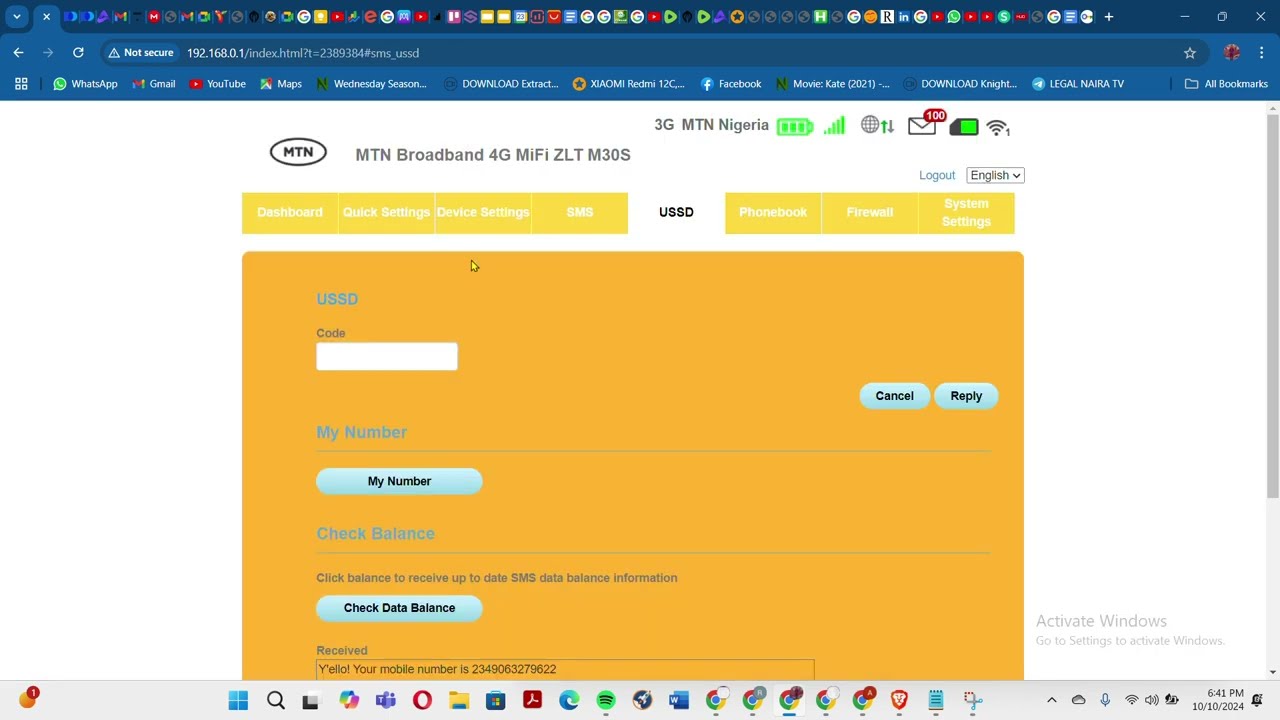
Task: Click the browser back arrow
Action: (x=19, y=52)
